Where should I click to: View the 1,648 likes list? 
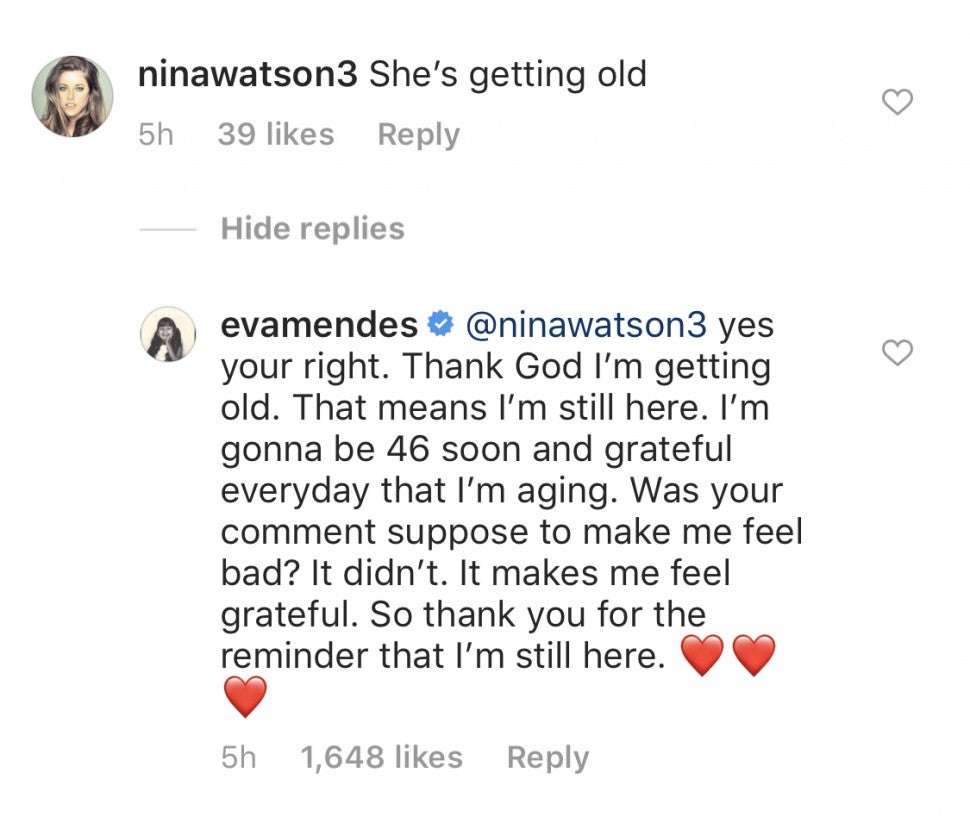381,757
